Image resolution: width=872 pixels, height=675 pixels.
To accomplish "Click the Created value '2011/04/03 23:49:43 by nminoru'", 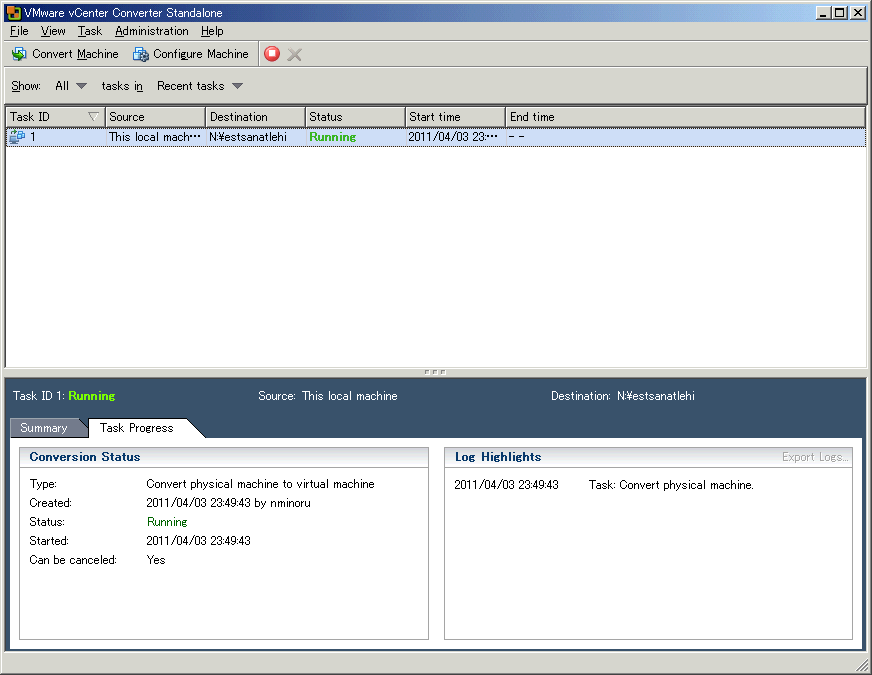I will point(228,503).
